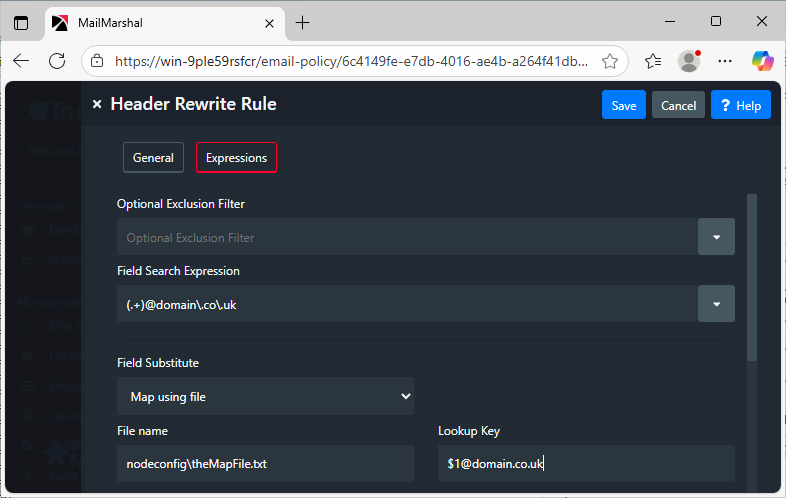This screenshot has height=498, width=786.
Task: Refresh the page with reload icon
Action: [x=57, y=61]
